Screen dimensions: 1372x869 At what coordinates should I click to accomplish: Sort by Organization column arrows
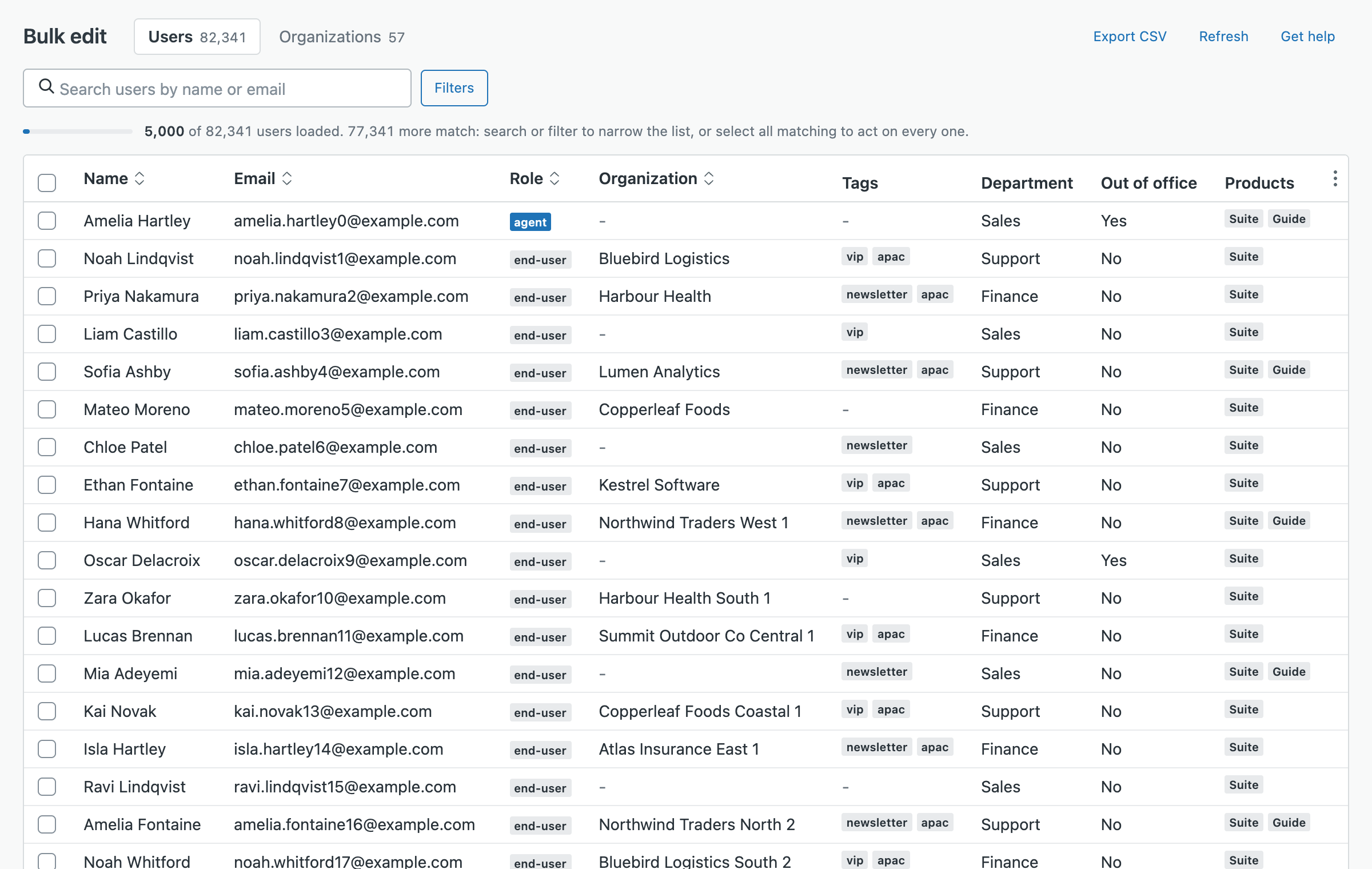pos(709,178)
